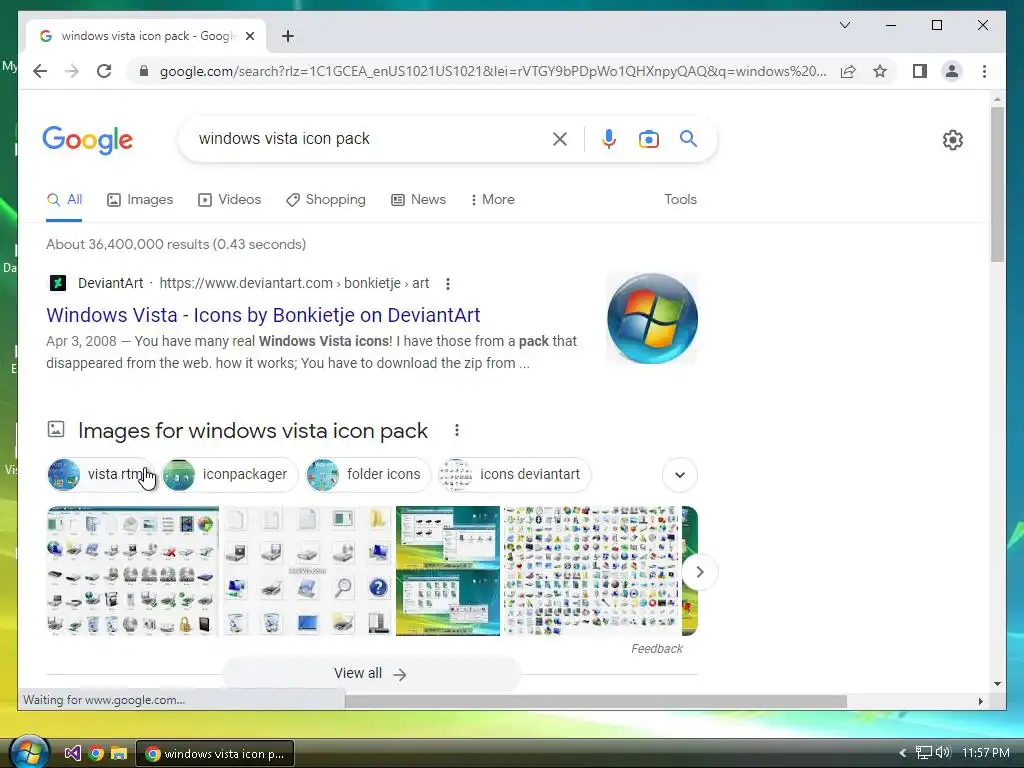The height and width of the screenshot is (768, 1024).
Task: Select the Chrome window taskbar button
Action: [x=215, y=754]
